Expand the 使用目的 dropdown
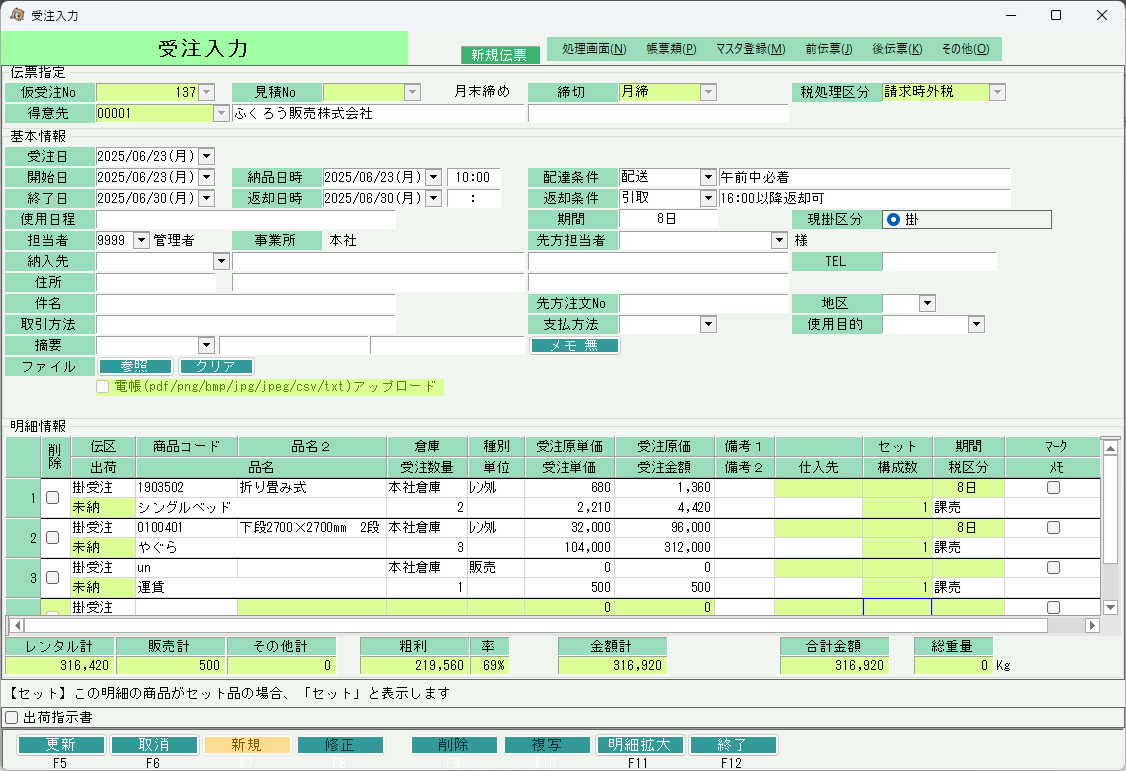This screenshot has height=771, width=1126. [x=976, y=324]
